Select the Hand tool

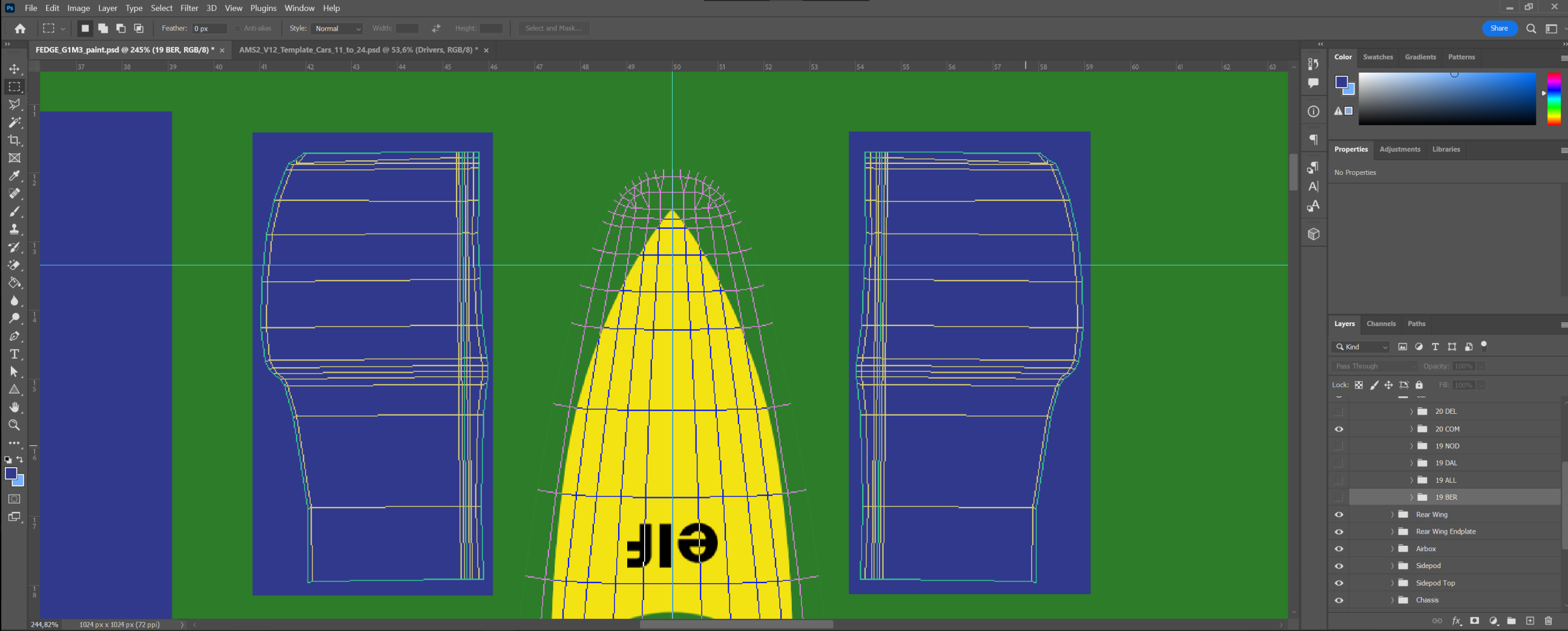tap(14, 407)
